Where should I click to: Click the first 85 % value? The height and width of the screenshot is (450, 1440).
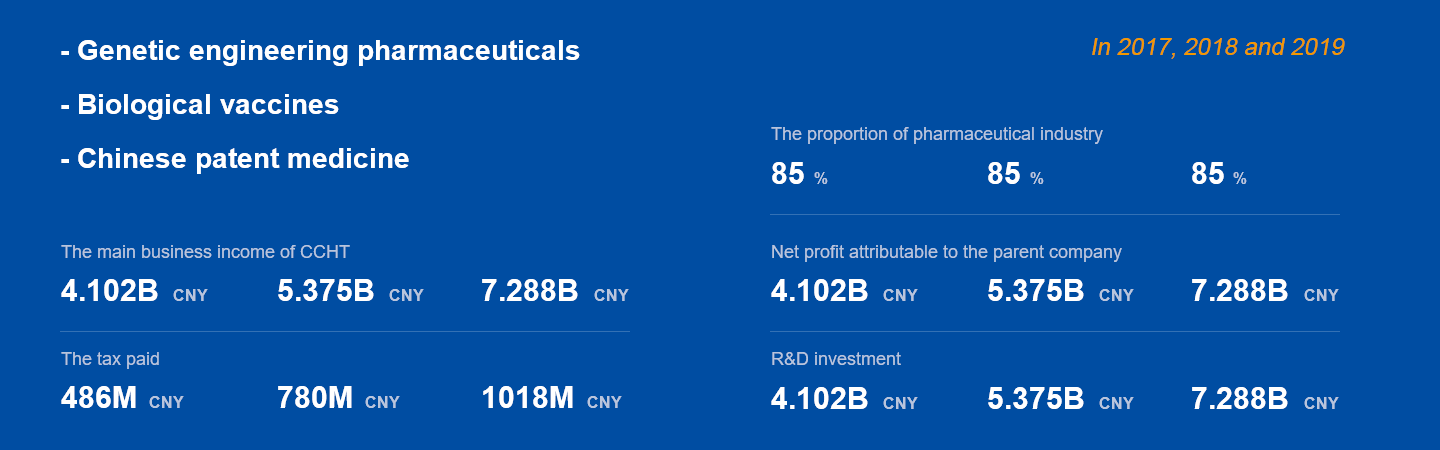coord(799,175)
